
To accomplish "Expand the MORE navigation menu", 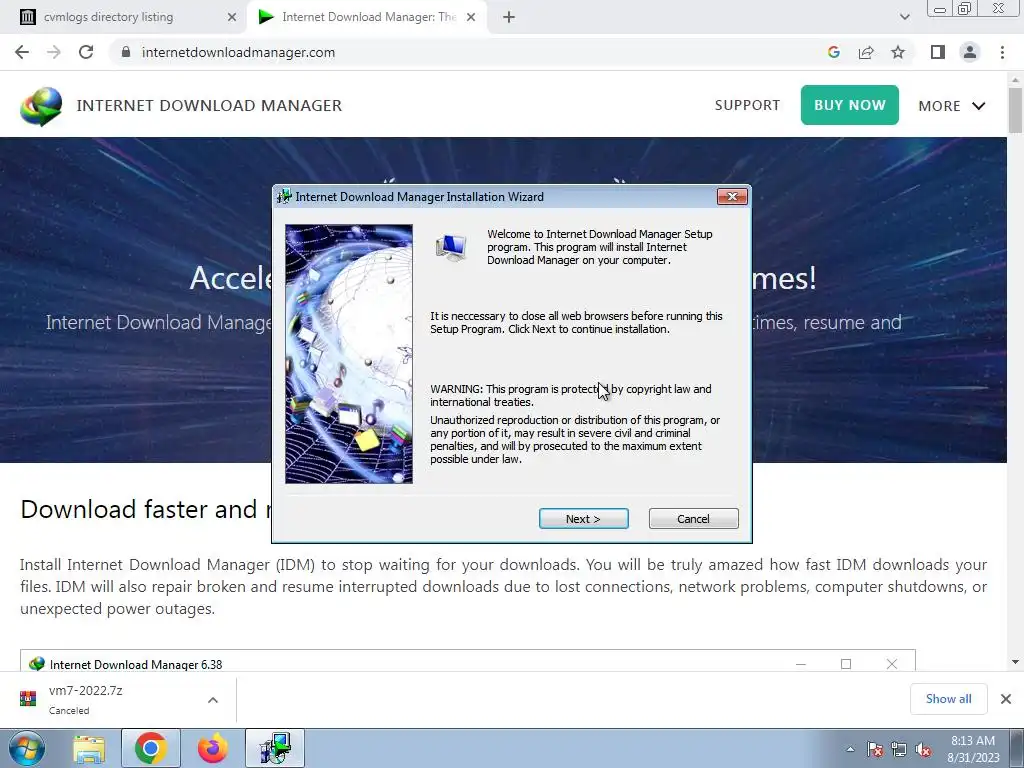I will pyautogui.click(x=951, y=106).
